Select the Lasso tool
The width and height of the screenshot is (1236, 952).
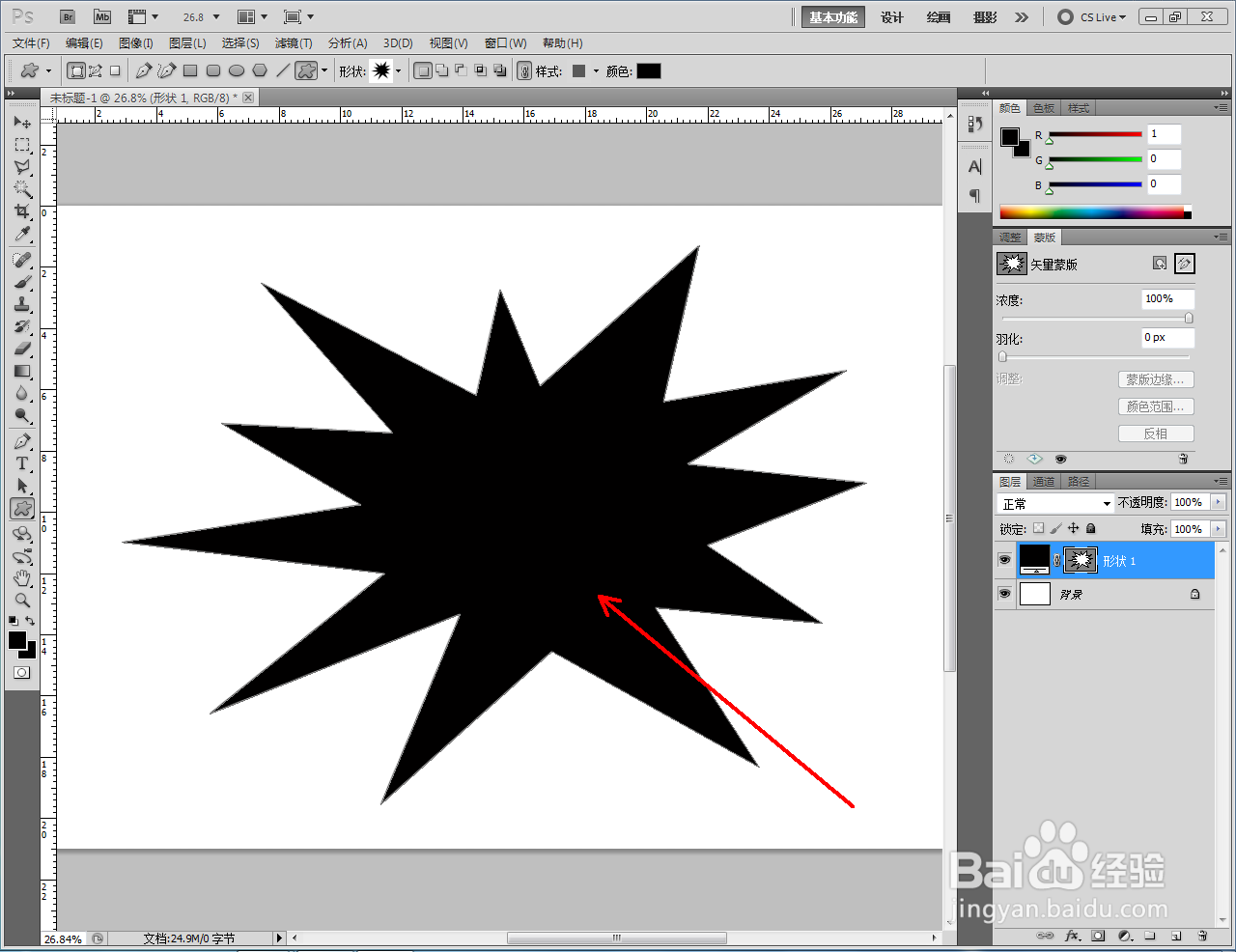(22, 167)
